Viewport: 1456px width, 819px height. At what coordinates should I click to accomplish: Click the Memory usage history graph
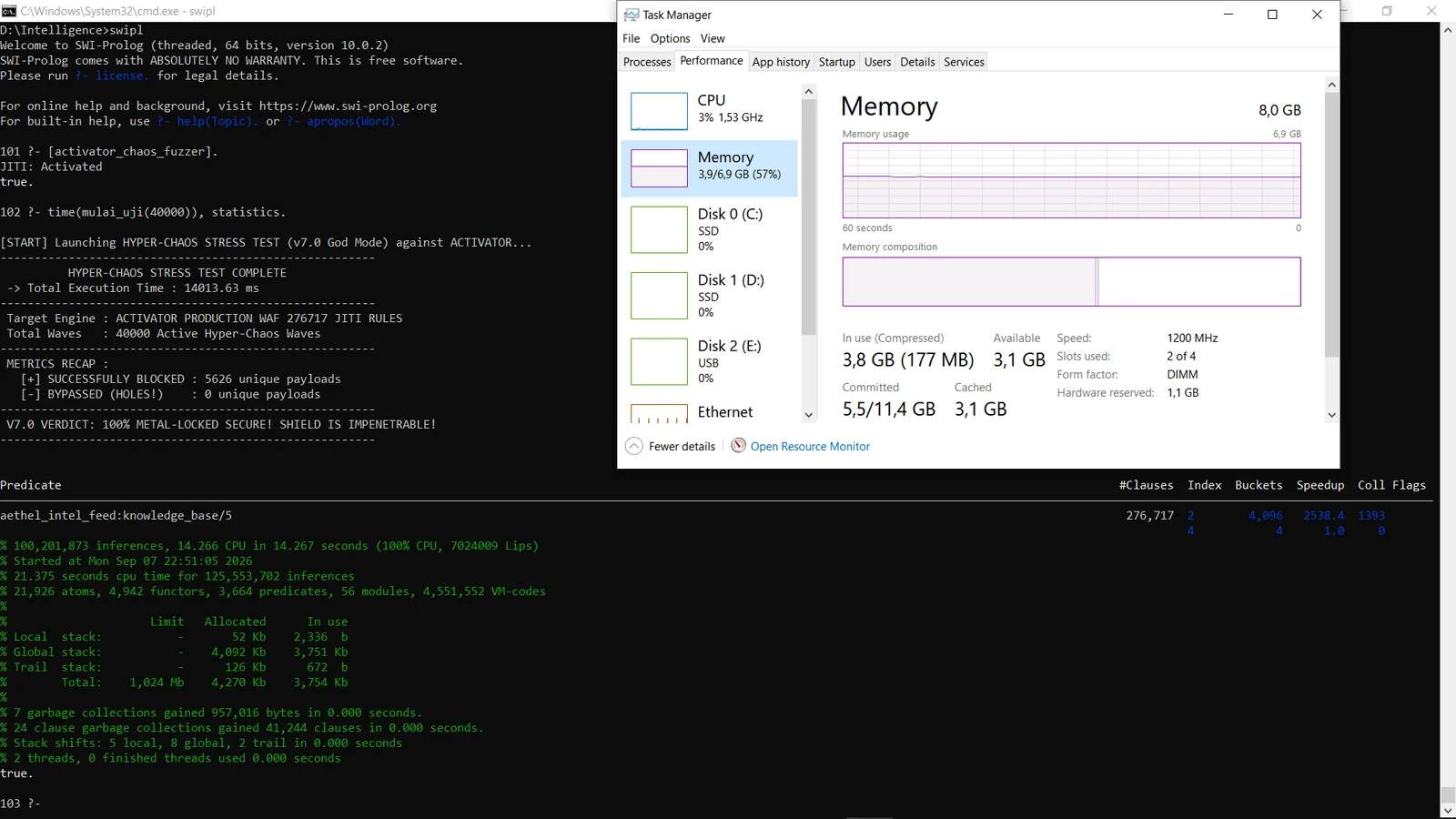tap(1071, 180)
